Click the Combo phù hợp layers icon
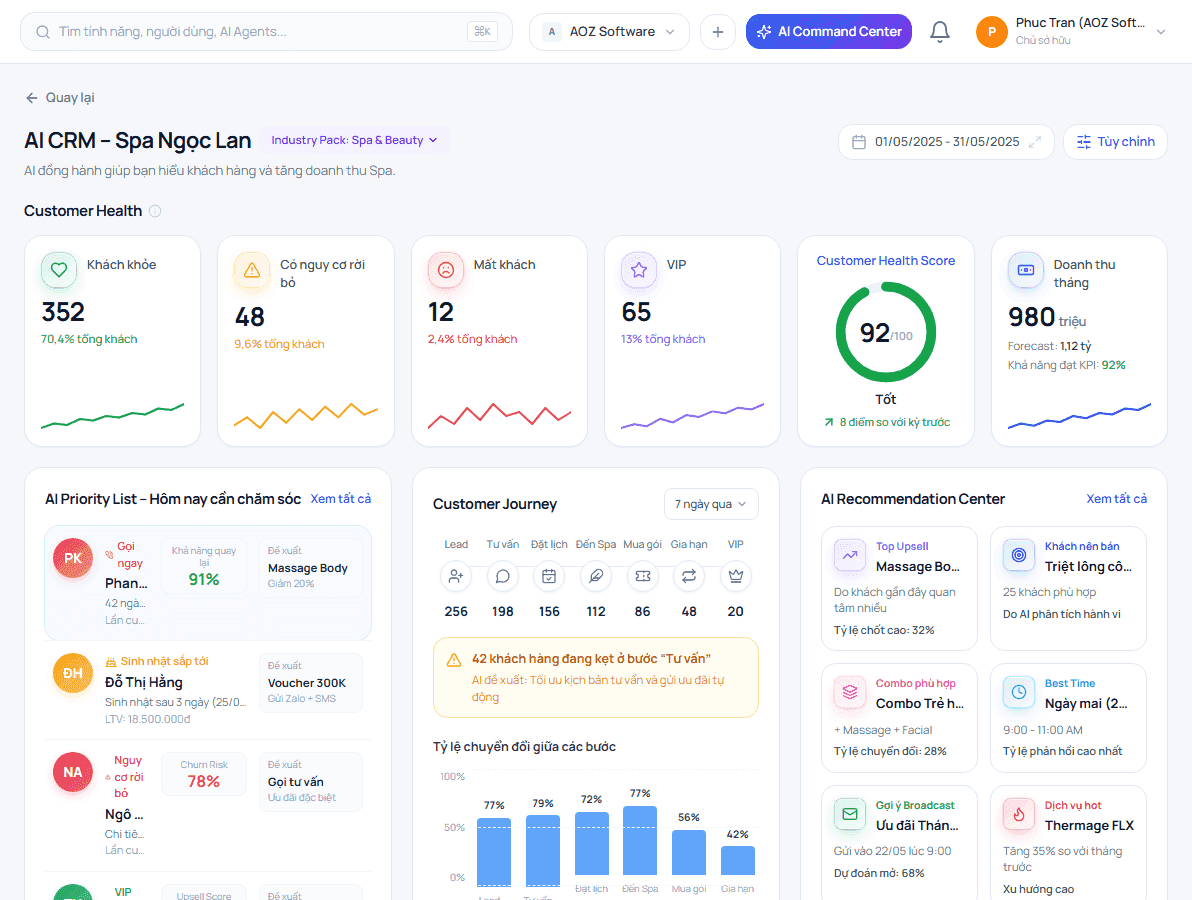The height and width of the screenshot is (900, 1192). pos(850,692)
